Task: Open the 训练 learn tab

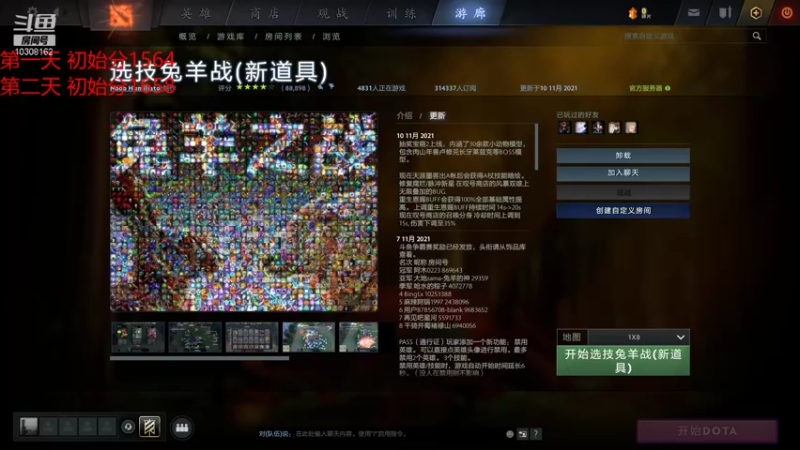Action: click(402, 13)
